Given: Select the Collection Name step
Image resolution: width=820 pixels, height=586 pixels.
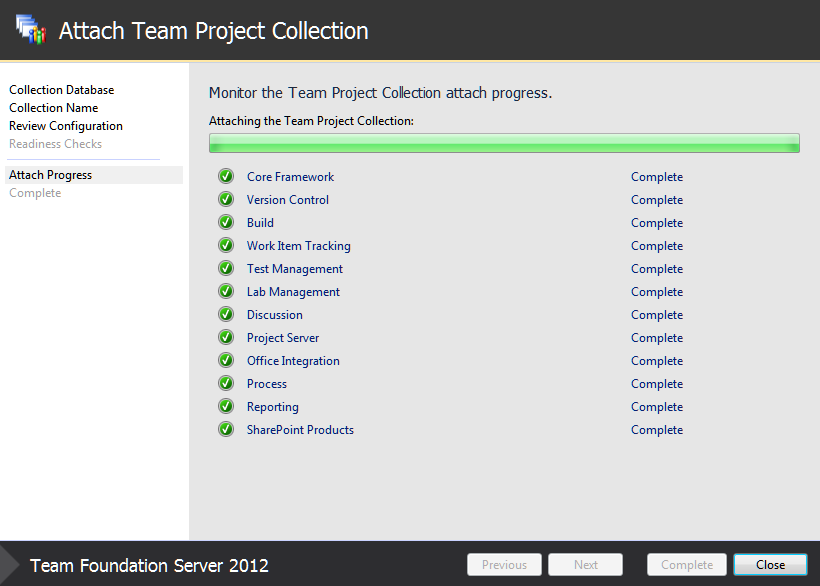Looking at the screenshot, I should tap(53, 108).
